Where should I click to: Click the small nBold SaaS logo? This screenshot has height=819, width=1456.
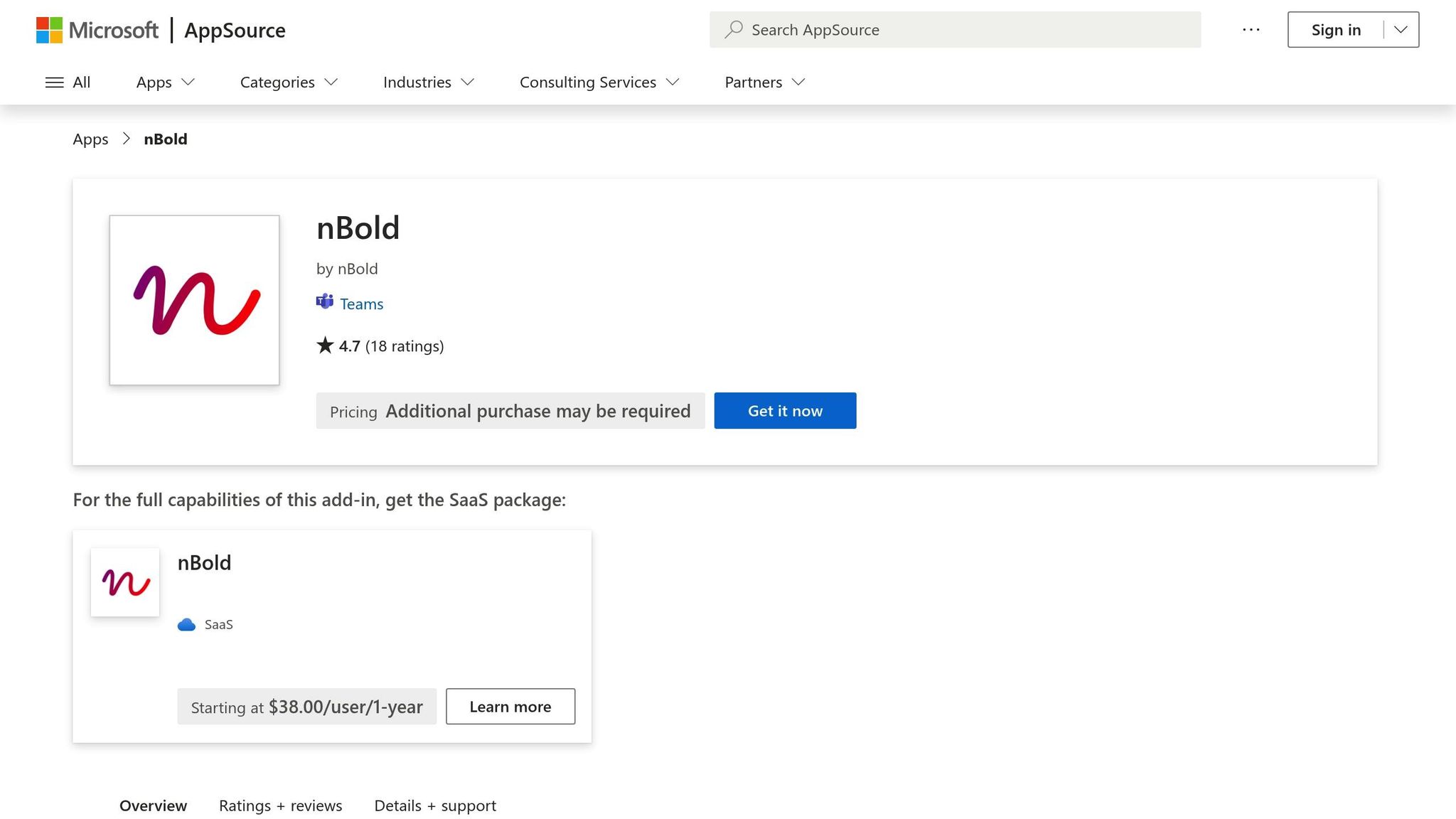(x=125, y=582)
